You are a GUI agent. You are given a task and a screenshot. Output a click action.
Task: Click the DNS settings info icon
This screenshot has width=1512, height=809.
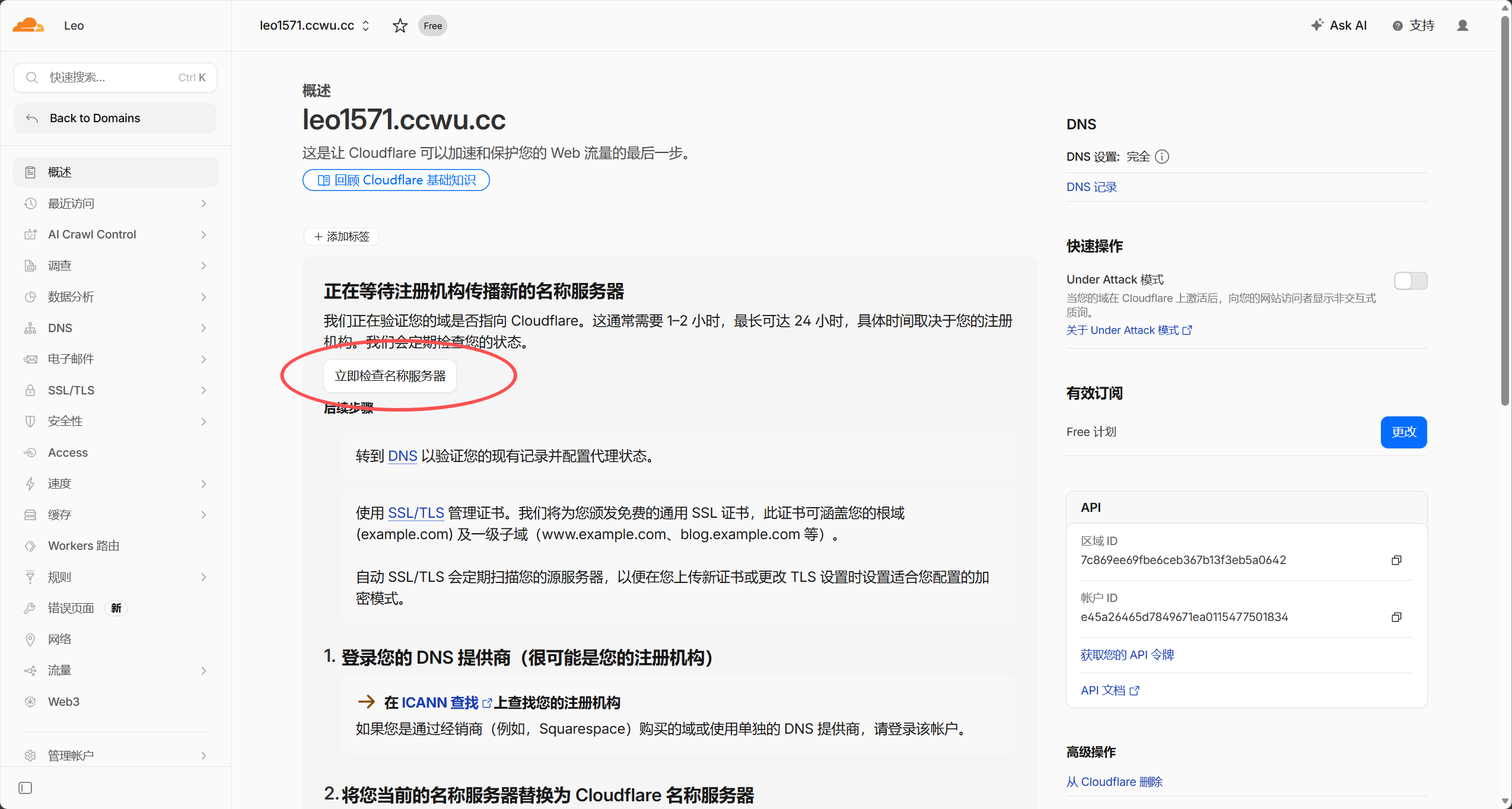coord(1162,157)
